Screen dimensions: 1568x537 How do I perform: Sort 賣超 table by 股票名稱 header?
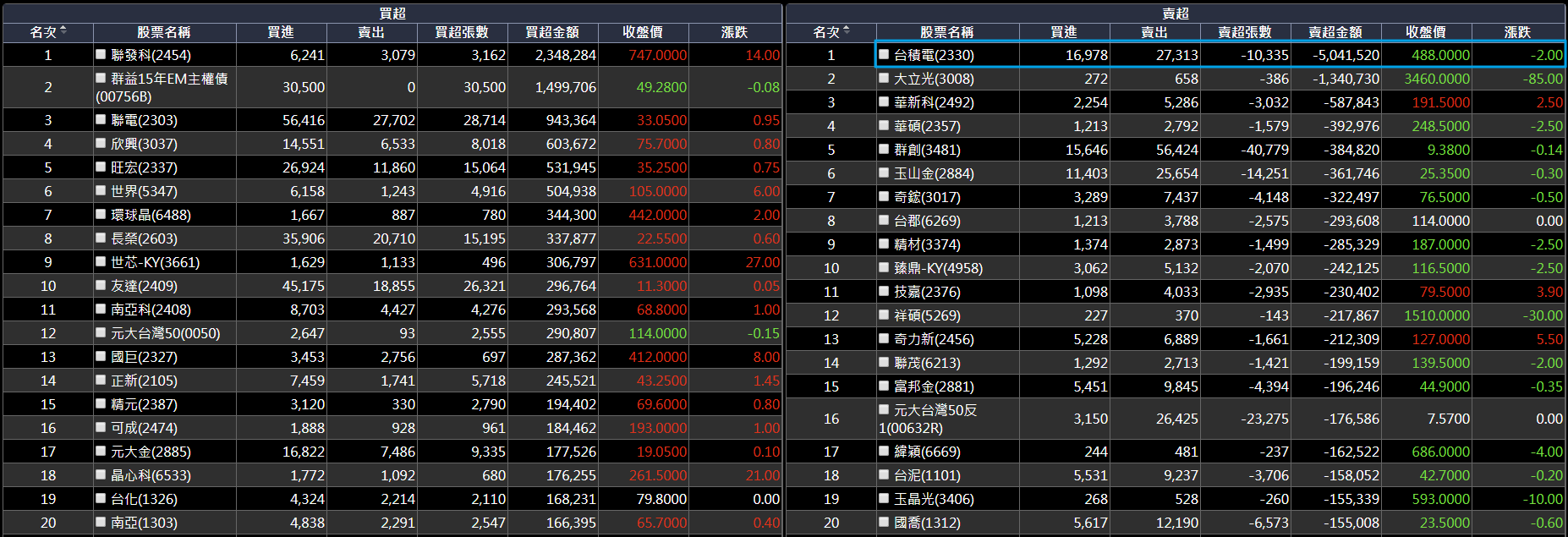pyautogui.click(x=947, y=32)
